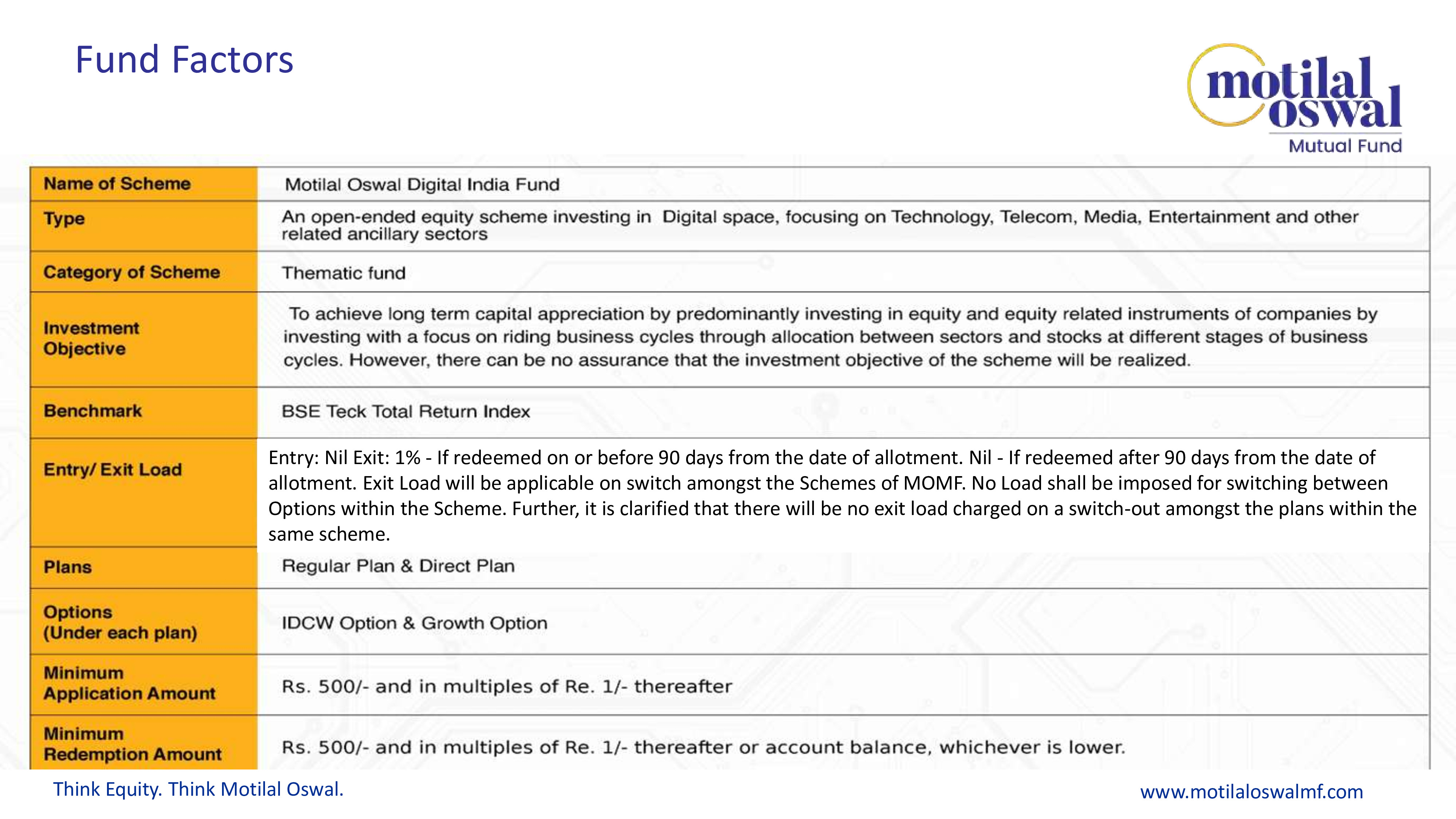Select the Entry/ Exit Load label
This screenshot has width=1456, height=819.
pyautogui.click(x=112, y=470)
